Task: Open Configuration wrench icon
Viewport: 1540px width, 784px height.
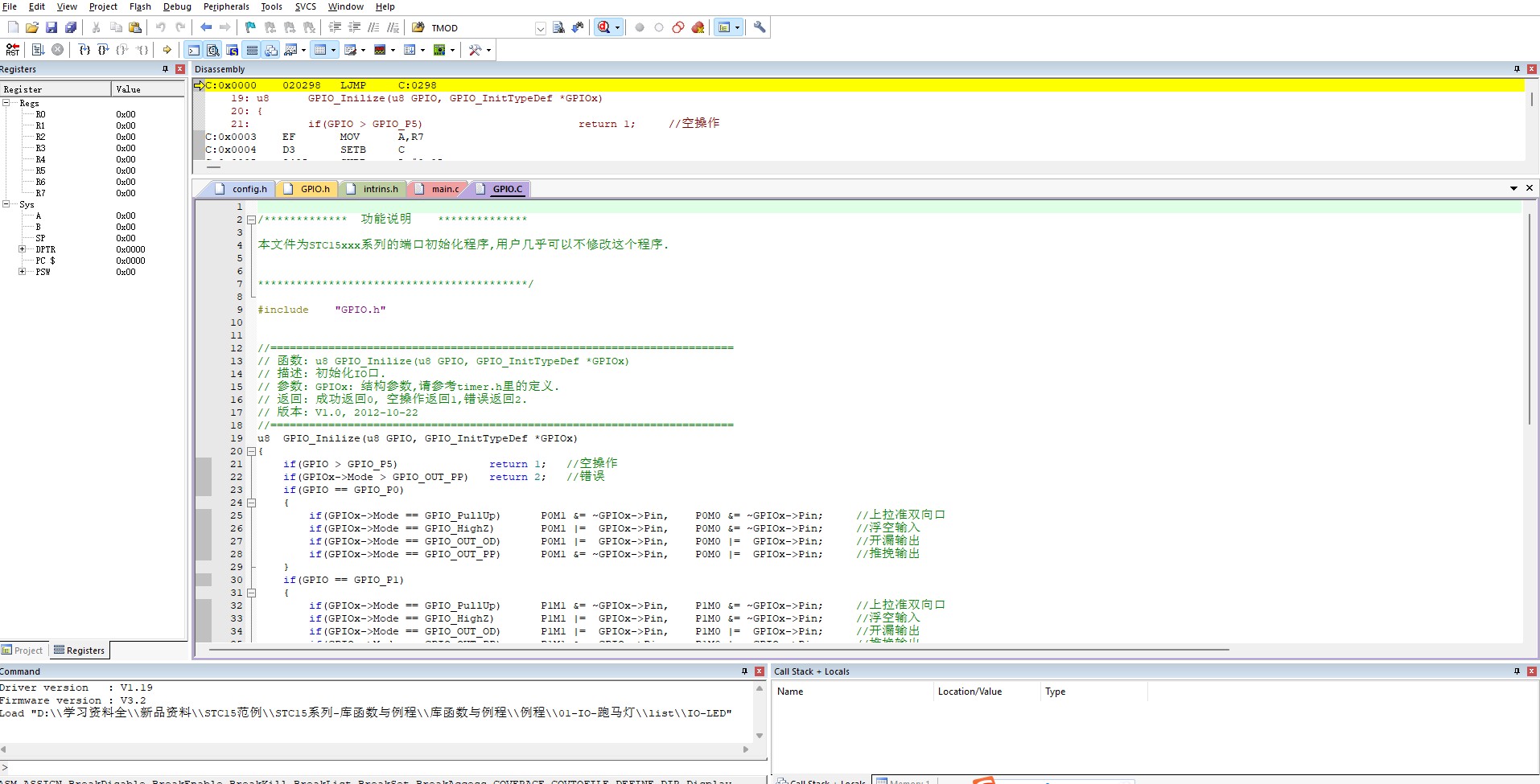Action: (x=759, y=27)
